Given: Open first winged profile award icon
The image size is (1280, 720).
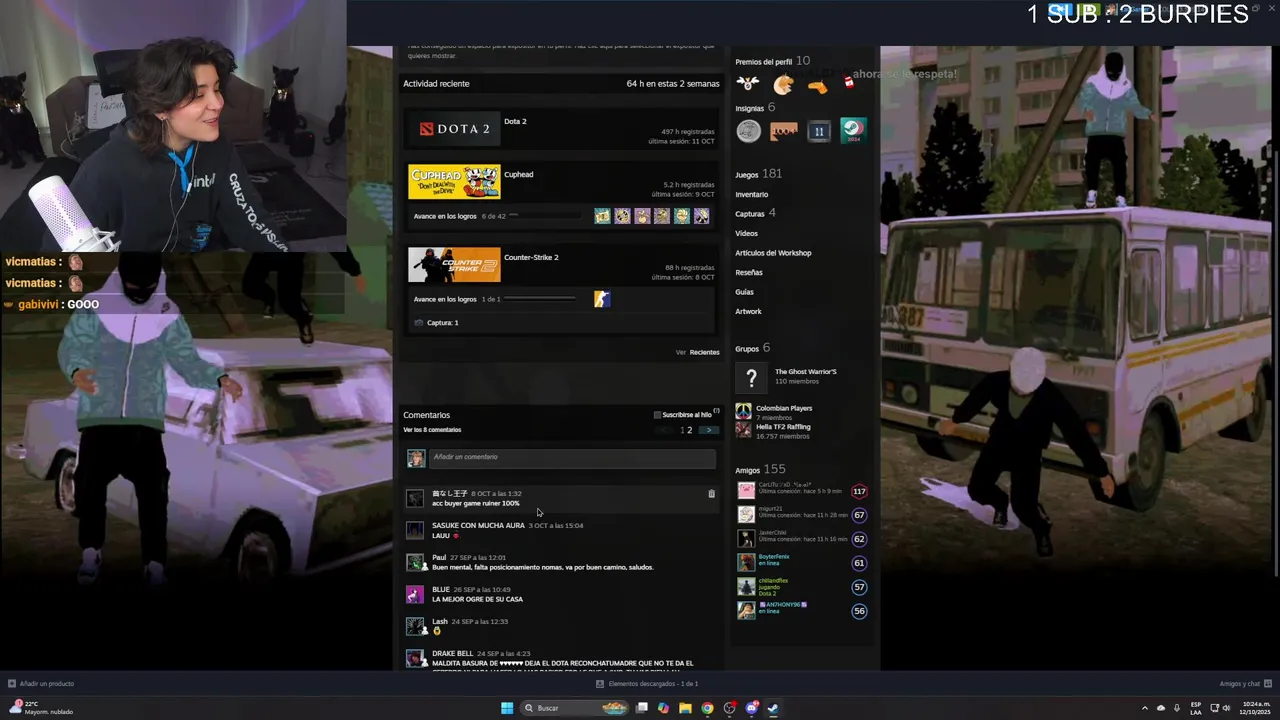Looking at the screenshot, I should [x=748, y=84].
